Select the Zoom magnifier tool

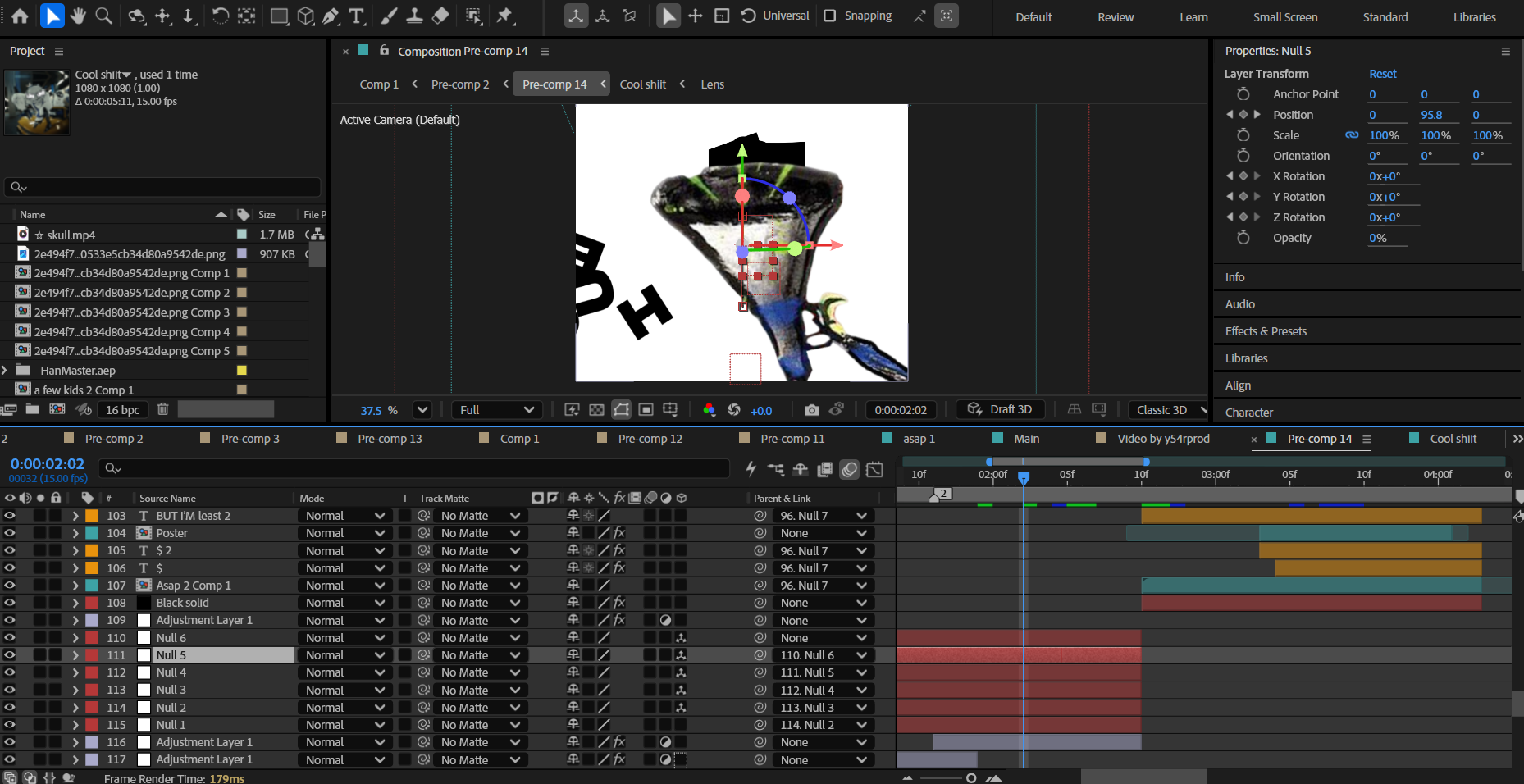tap(104, 16)
